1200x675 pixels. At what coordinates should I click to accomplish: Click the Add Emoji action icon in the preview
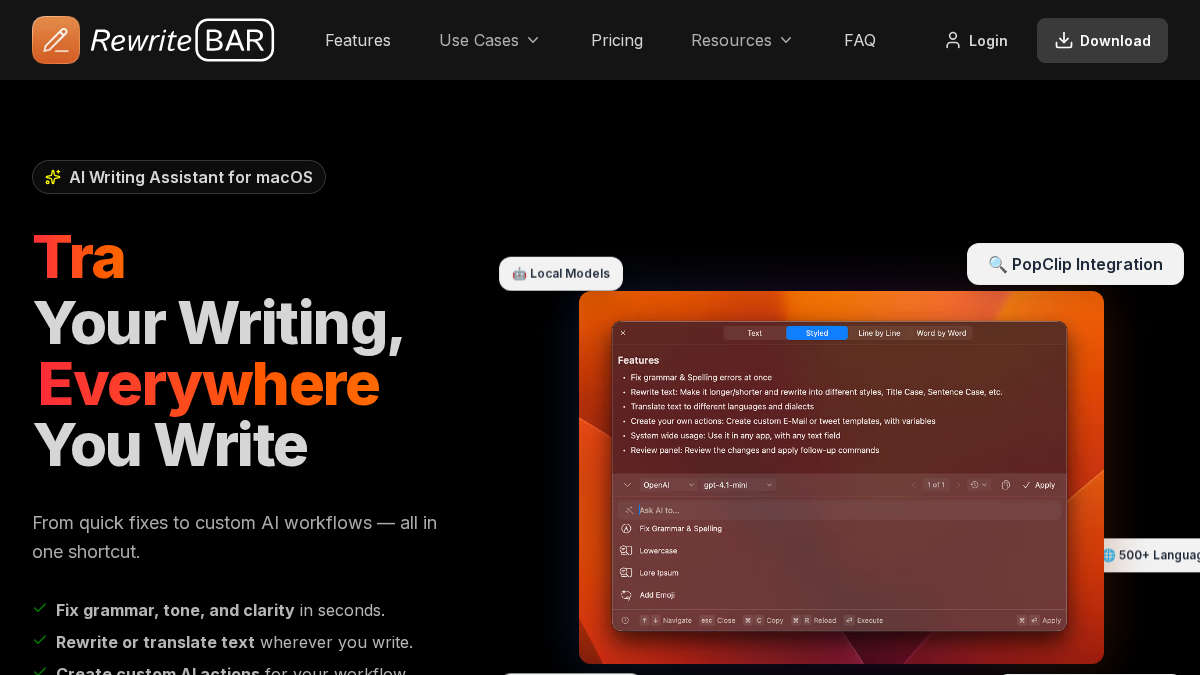(627, 594)
